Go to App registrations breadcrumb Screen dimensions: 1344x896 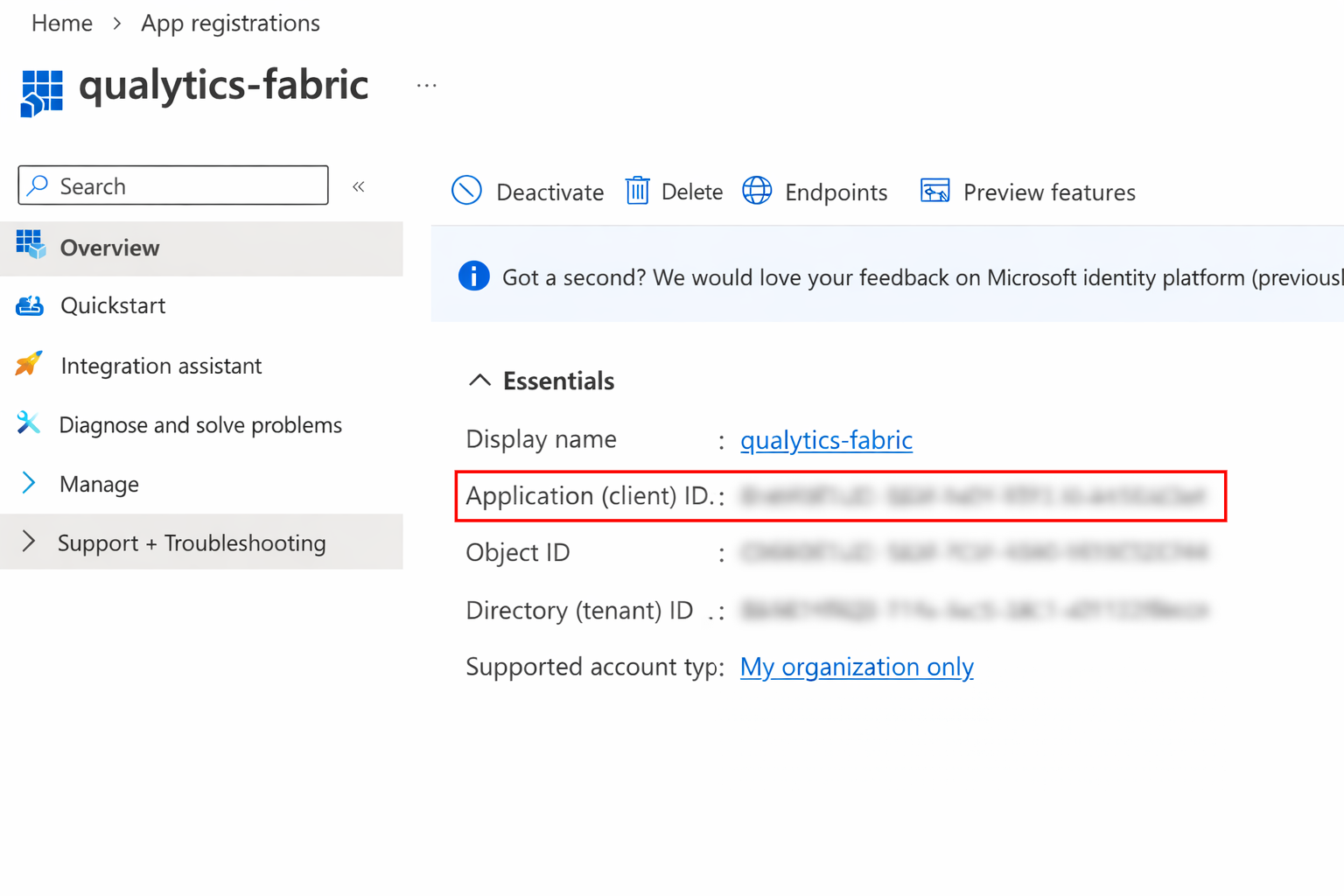click(x=230, y=23)
